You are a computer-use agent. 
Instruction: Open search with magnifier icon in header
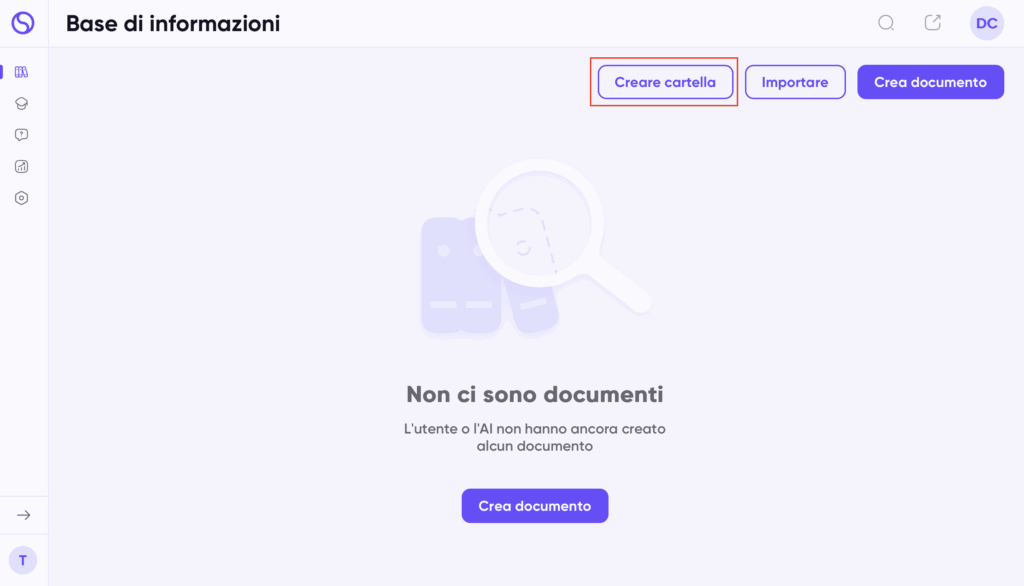(x=886, y=23)
